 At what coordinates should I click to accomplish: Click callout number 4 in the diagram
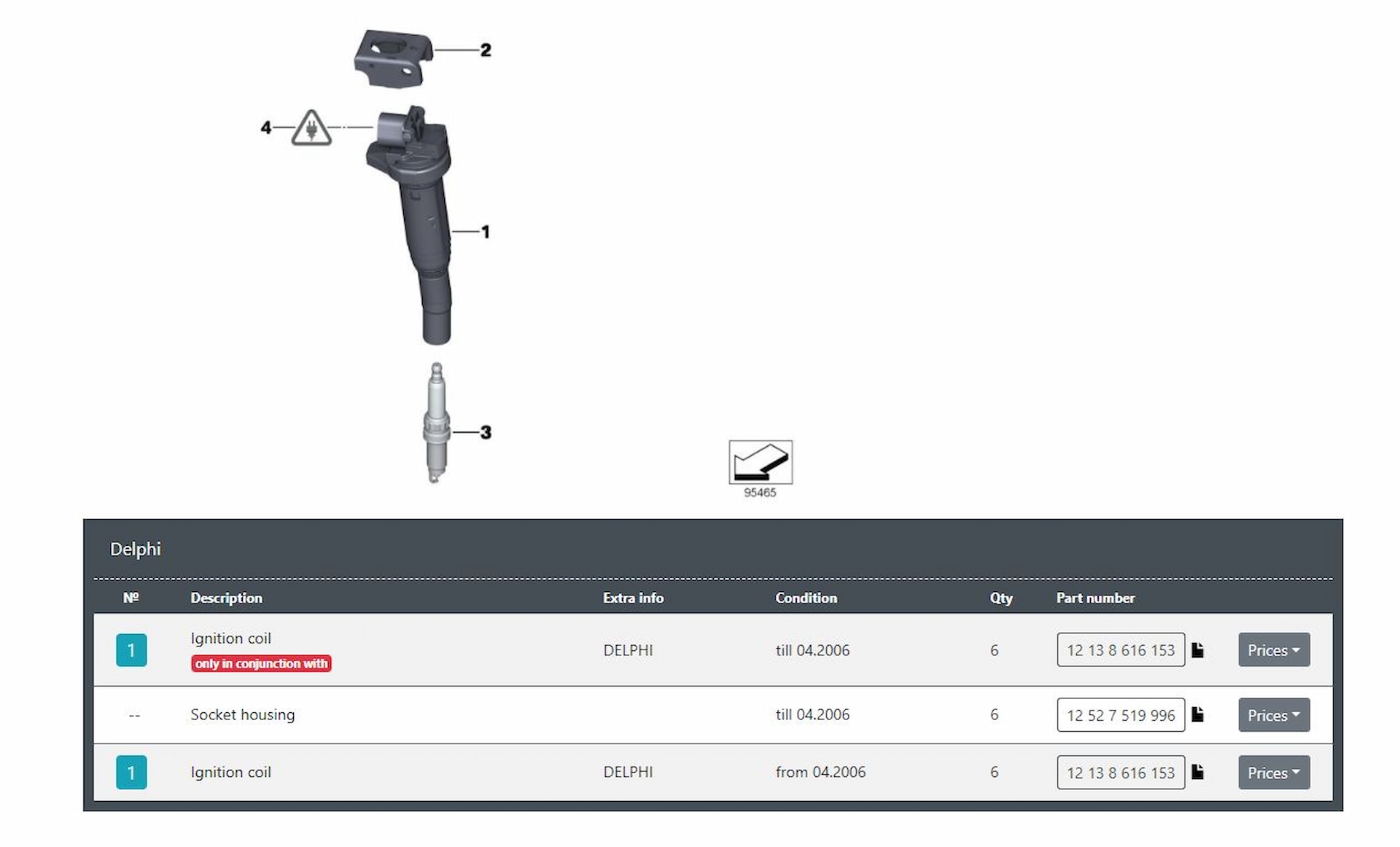click(x=266, y=128)
